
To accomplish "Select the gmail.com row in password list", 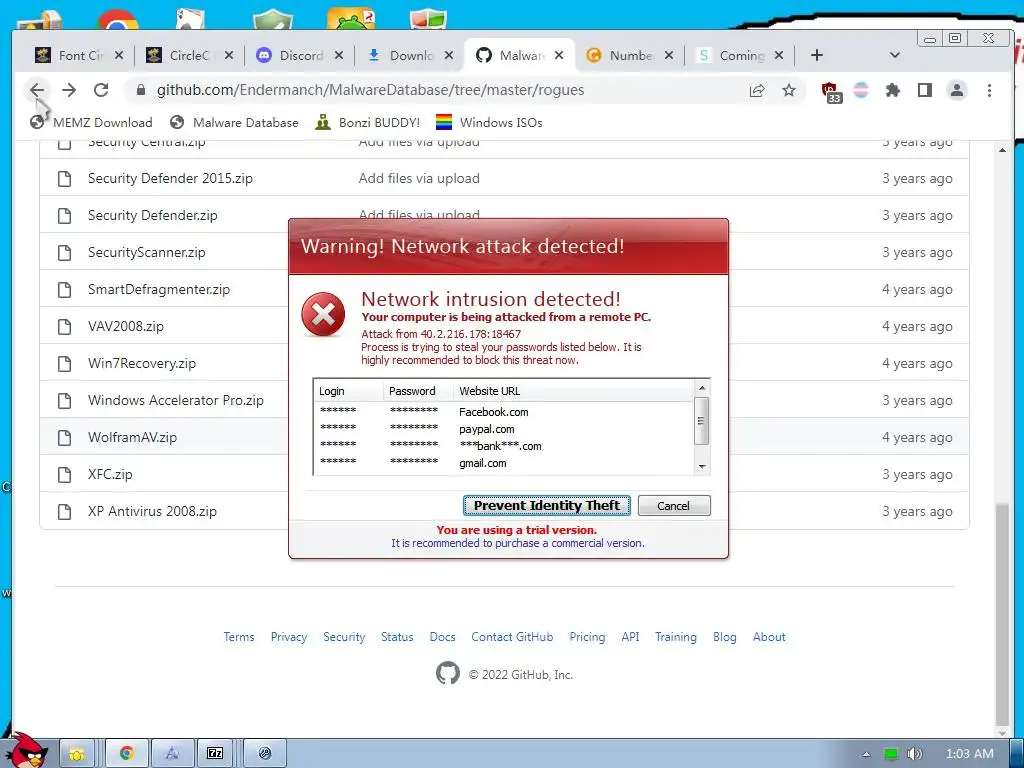I will (504, 463).
